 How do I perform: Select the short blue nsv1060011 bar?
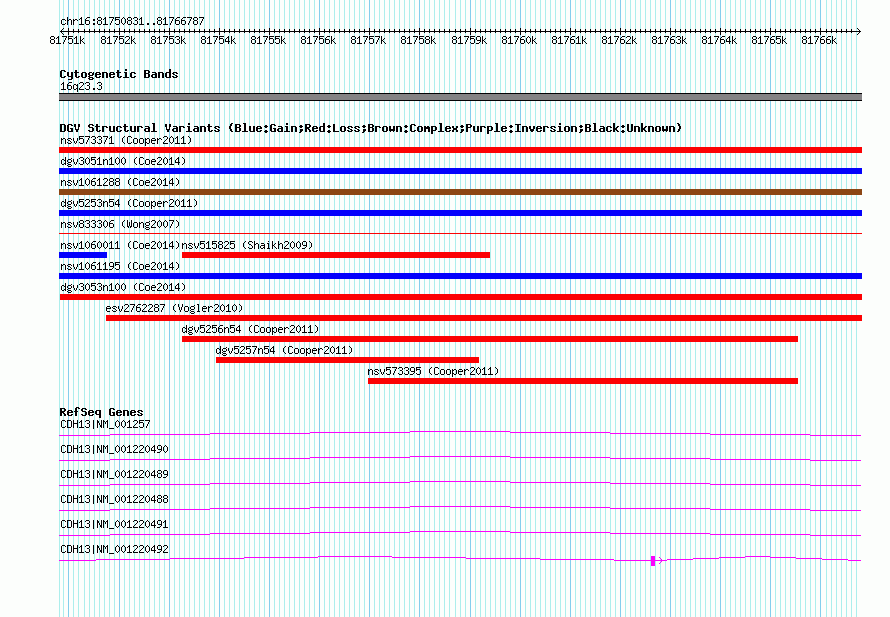click(83, 255)
